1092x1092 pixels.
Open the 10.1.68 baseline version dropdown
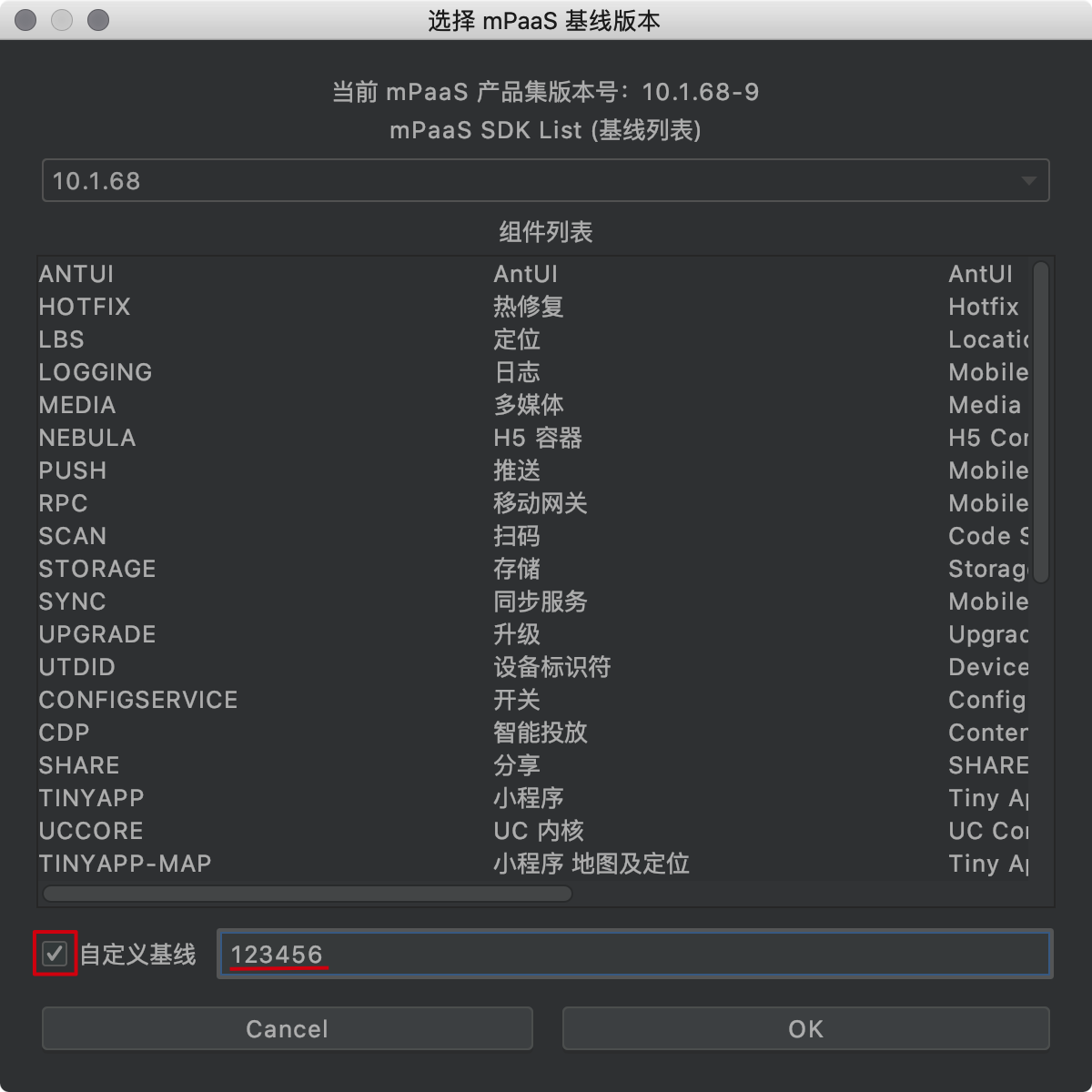pyautogui.click(x=545, y=180)
